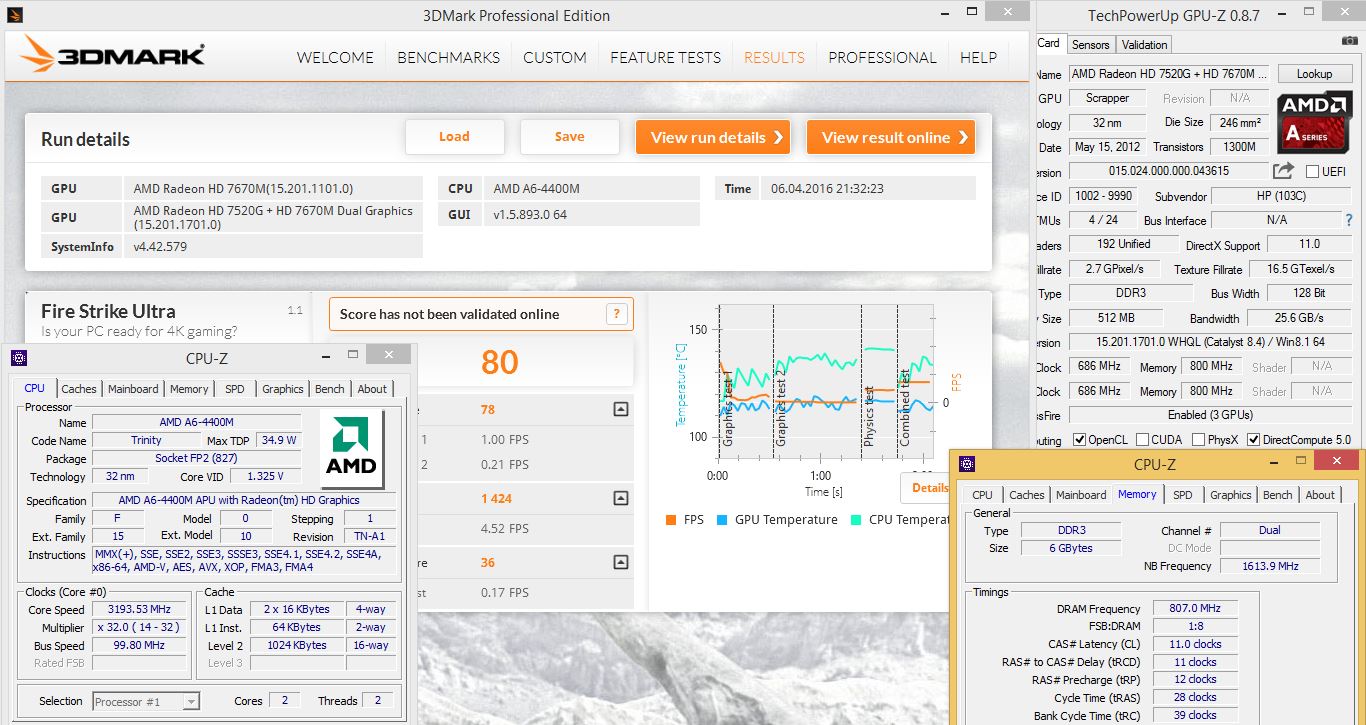The height and width of the screenshot is (725, 1366).
Task: Toggle the PhysX checkbox in GPU-Z
Action: pos(1198,440)
